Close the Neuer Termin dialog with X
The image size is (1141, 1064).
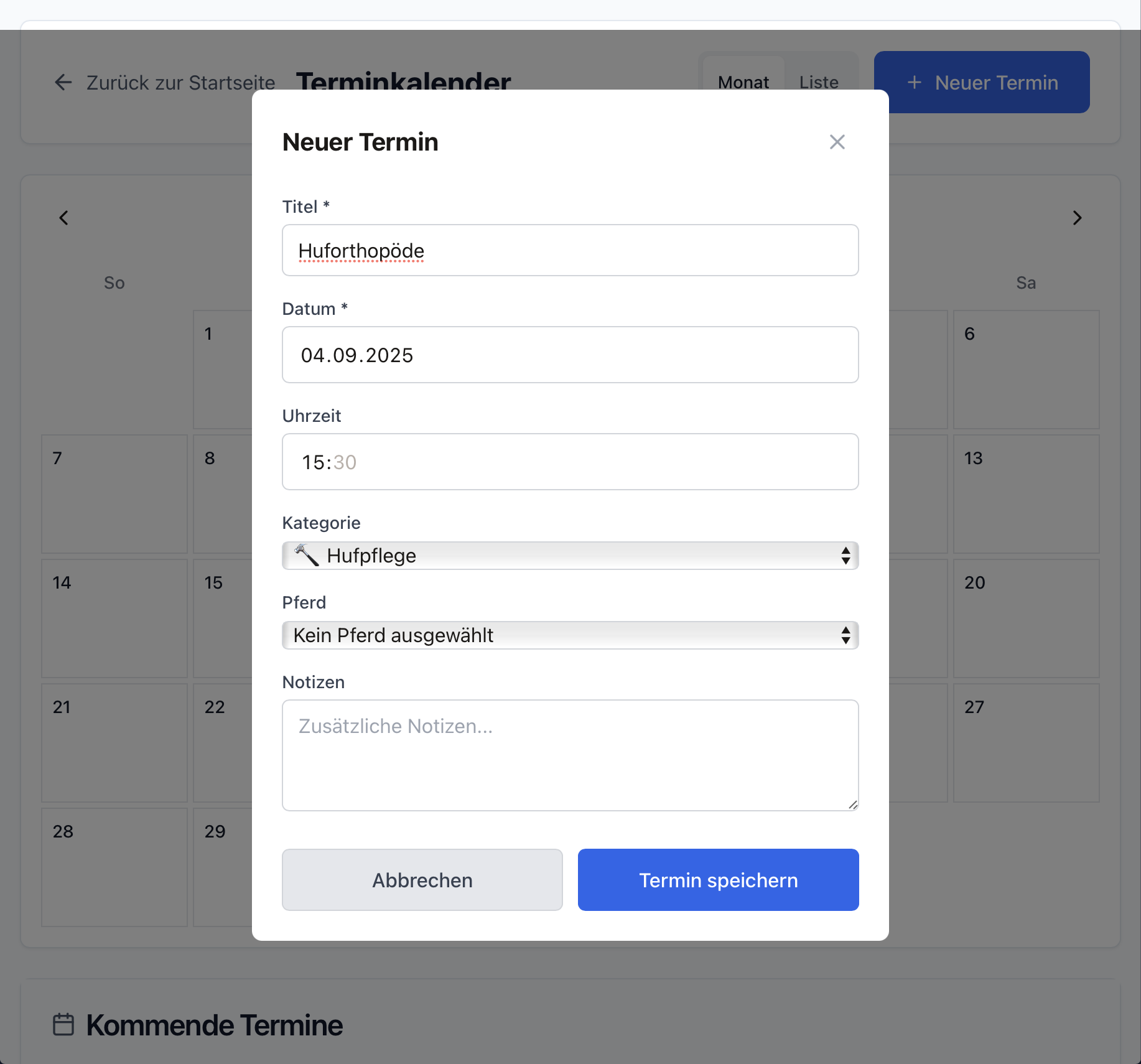click(837, 142)
